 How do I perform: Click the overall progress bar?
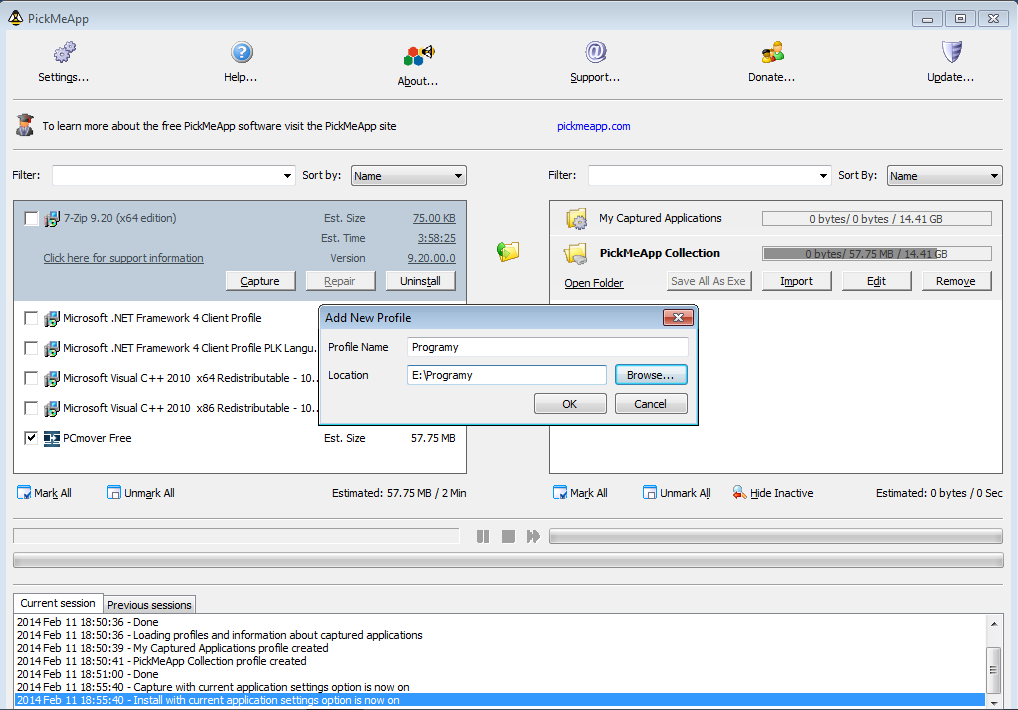(x=508, y=560)
